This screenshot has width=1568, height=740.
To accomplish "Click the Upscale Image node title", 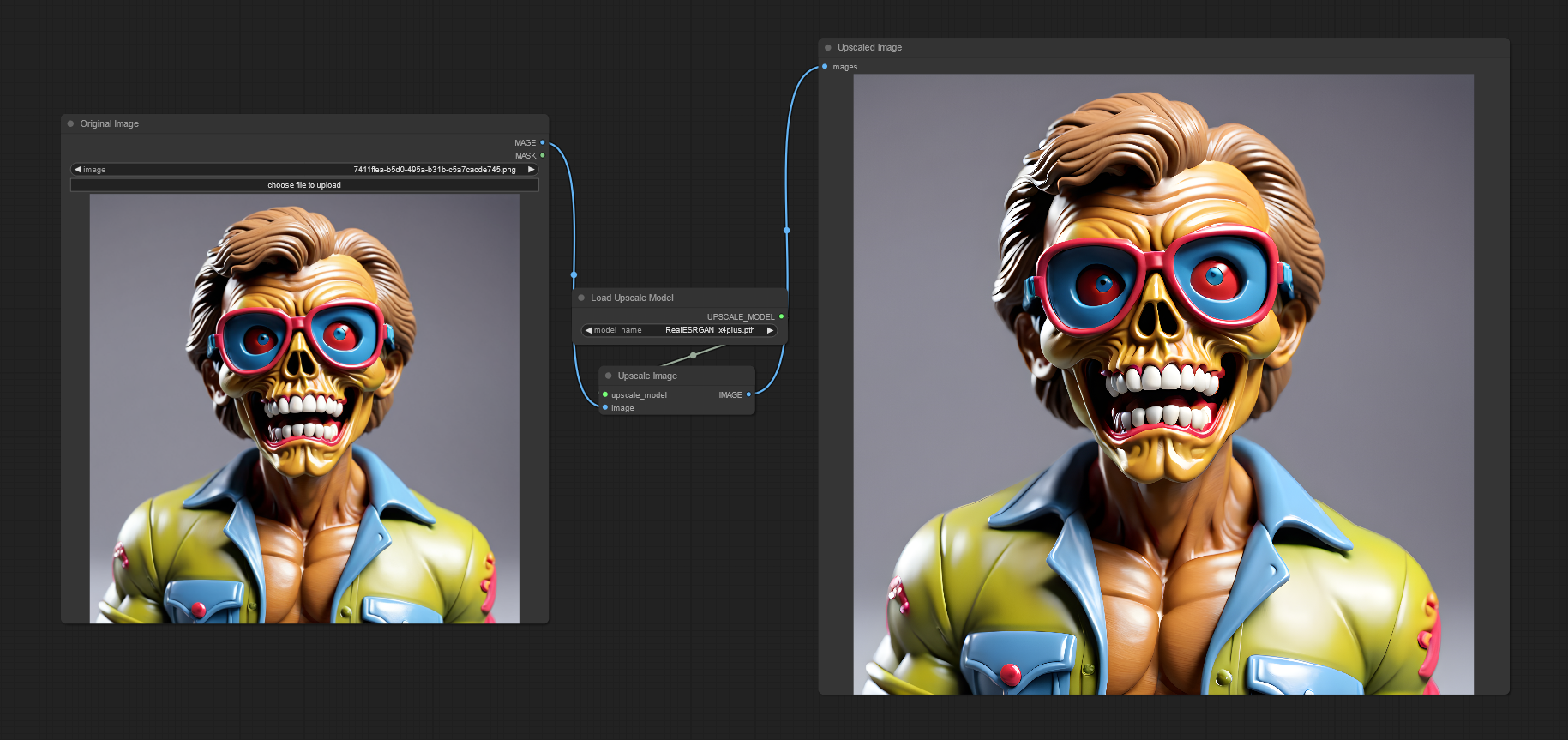I will click(x=647, y=376).
